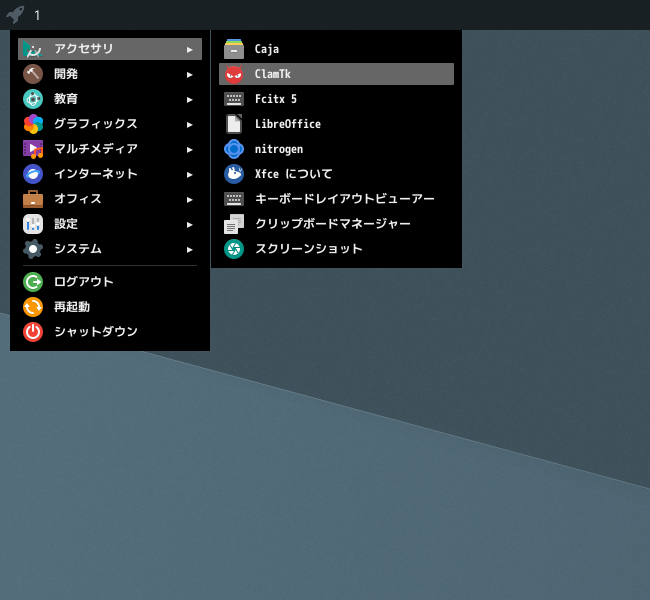650x600 pixels.
Task: Click the スクリーンショット camera shutter icon
Action: [234, 249]
